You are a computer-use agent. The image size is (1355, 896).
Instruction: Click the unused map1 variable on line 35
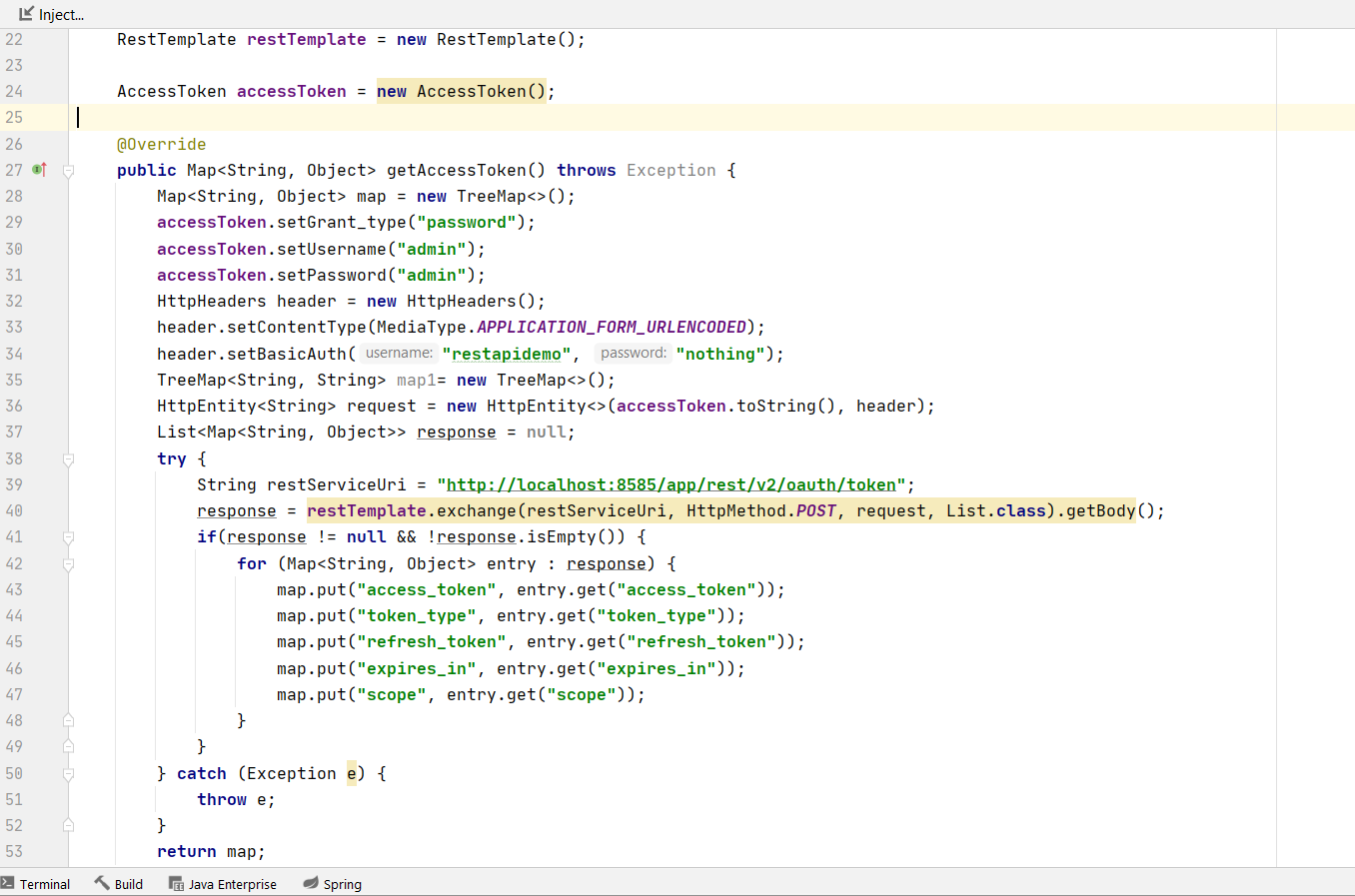click(x=417, y=380)
